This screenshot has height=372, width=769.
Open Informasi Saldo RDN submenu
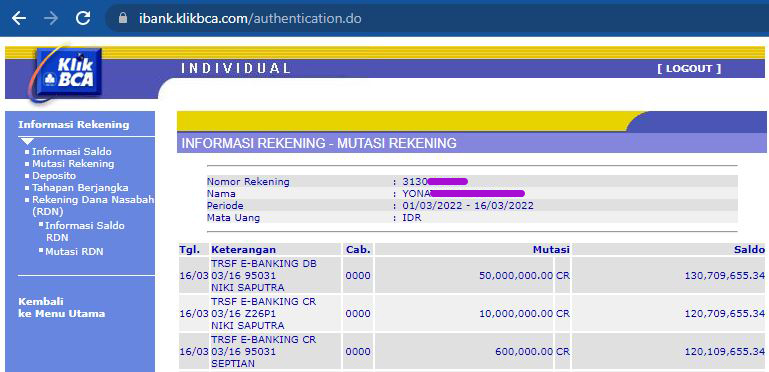click(84, 231)
